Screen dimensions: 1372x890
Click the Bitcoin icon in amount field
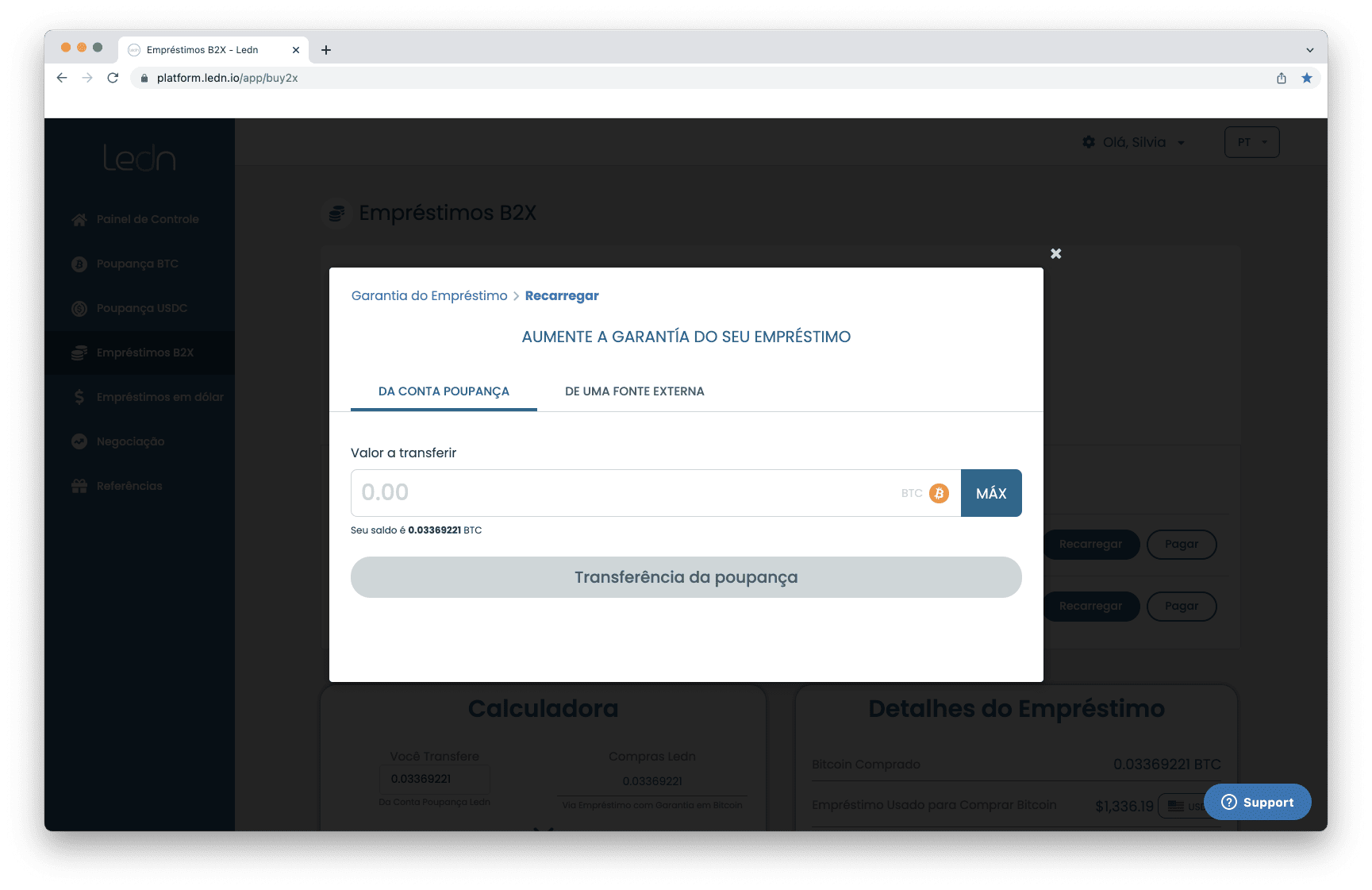[939, 493]
